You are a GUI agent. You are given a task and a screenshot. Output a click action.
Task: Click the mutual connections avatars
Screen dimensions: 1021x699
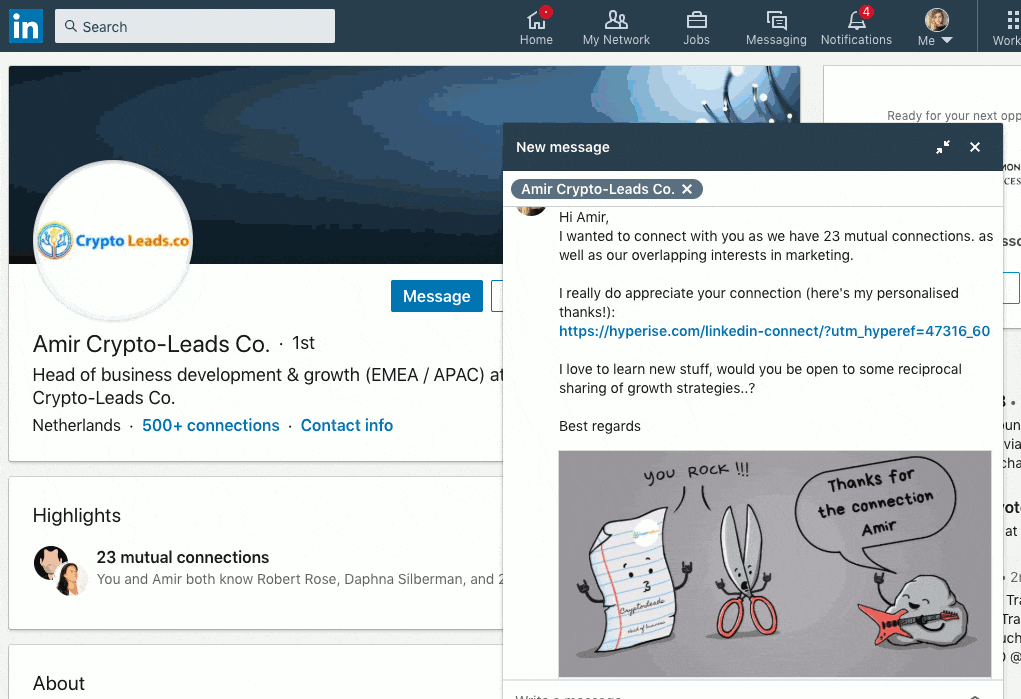tap(60, 570)
